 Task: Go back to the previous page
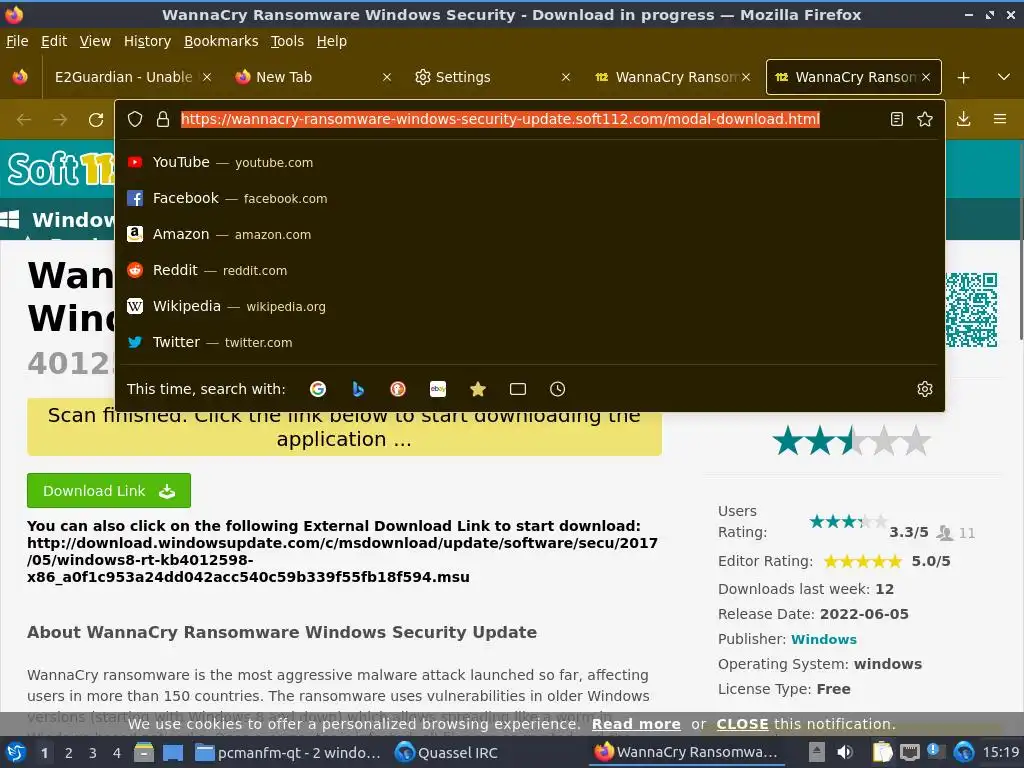coord(24,120)
